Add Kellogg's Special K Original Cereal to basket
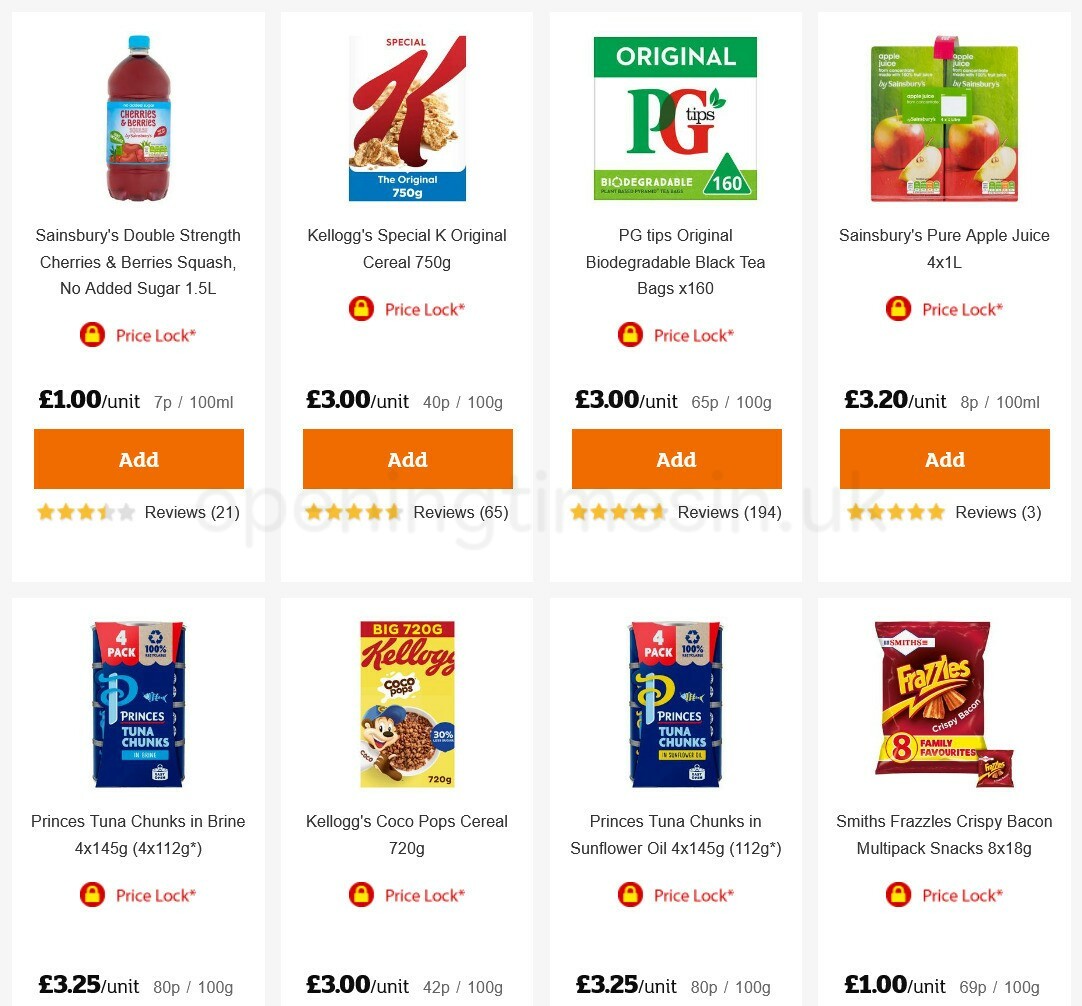The height and width of the screenshot is (1006, 1082). [407, 459]
